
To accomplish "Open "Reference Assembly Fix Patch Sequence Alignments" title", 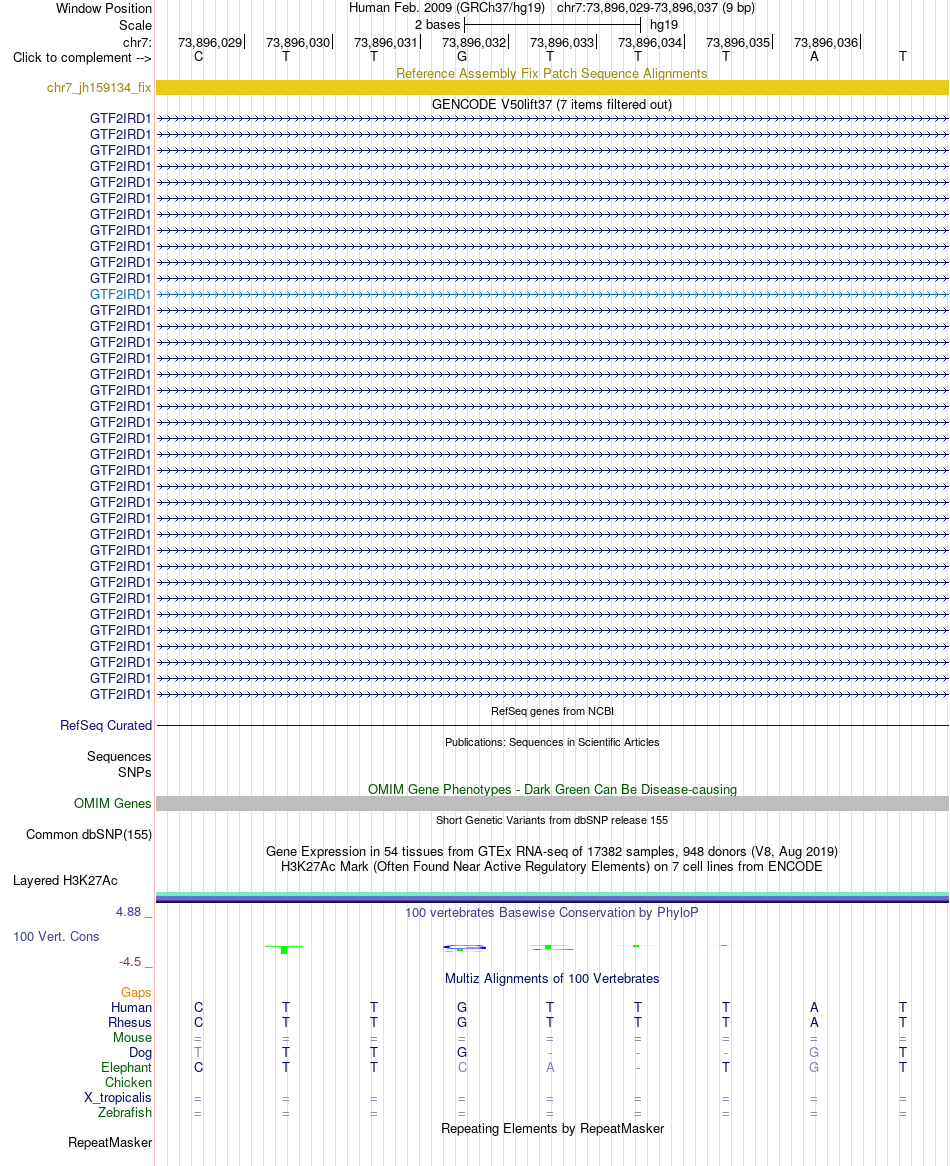I will [x=552, y=73].
